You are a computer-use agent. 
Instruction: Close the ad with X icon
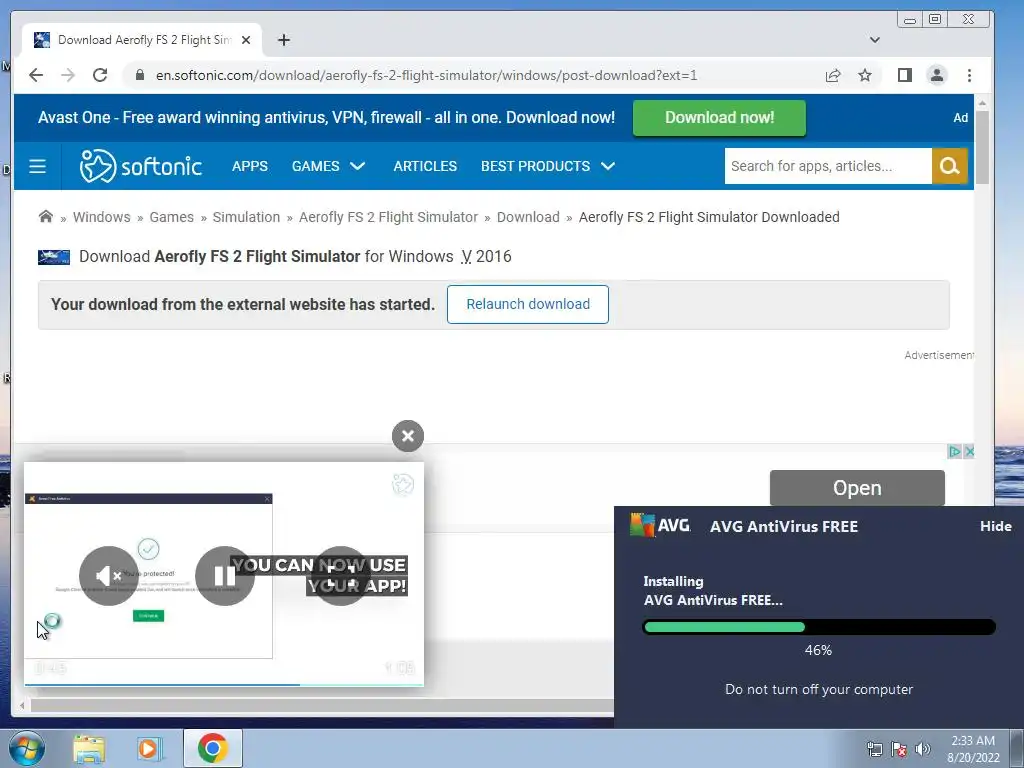[x=969, y=451]
